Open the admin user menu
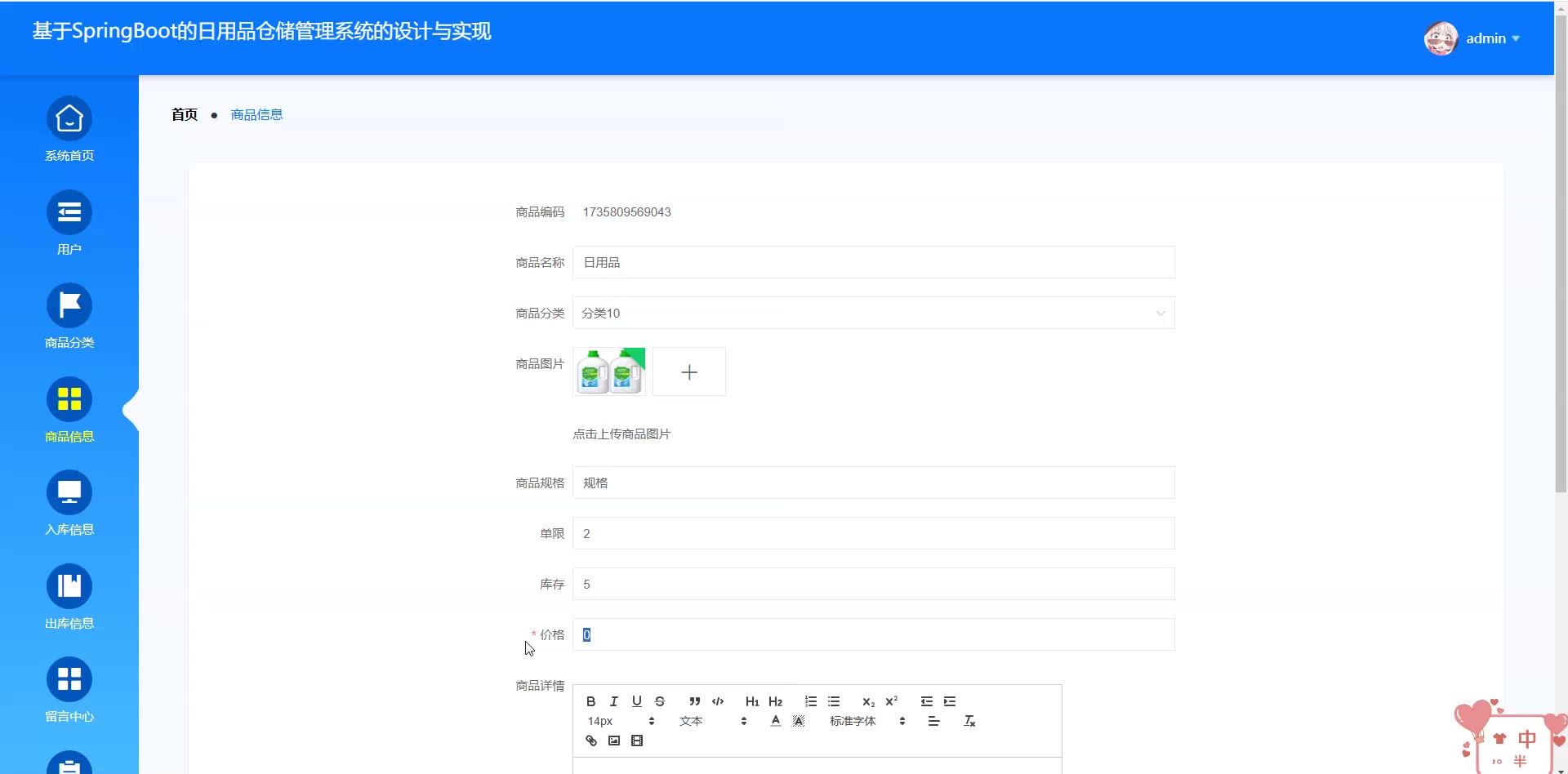The height and width of the screenshot is (774, 1568). pyautogui.click(x=1493, y=38)
